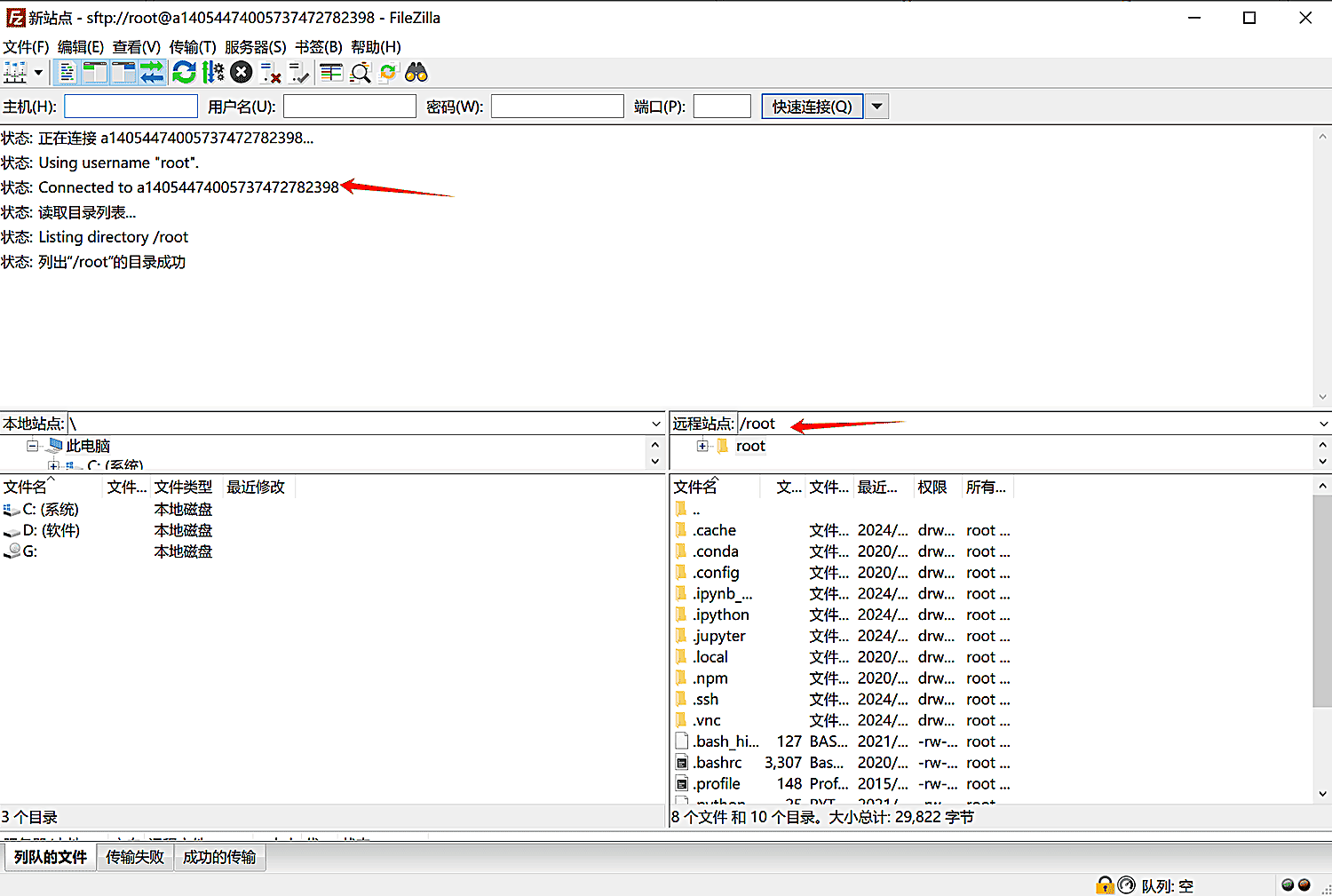This screenshot has width=1332, height=896.
Task: Click the 快速连接(Q) button
Action: click(812, 107)
